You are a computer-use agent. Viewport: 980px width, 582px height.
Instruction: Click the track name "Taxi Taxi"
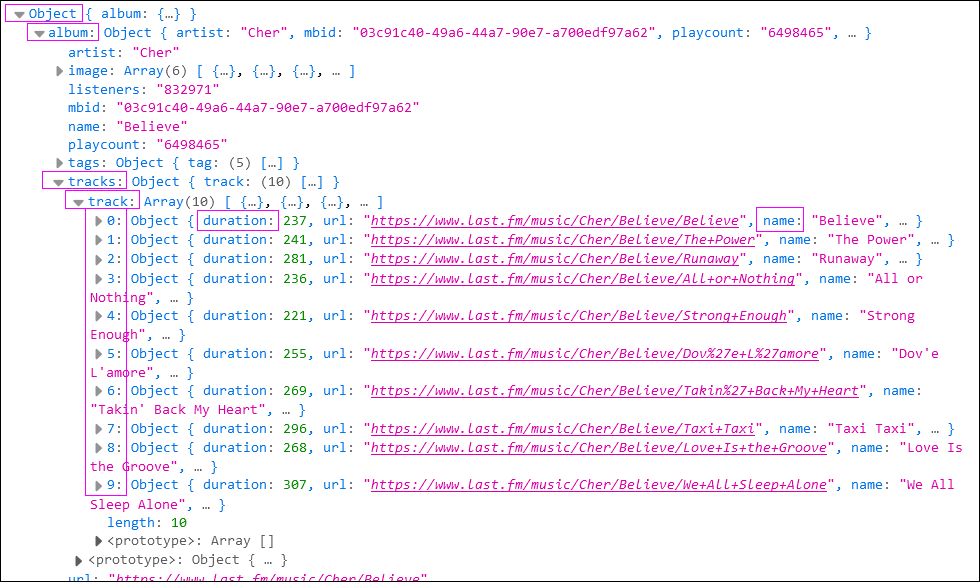point(871,429)
